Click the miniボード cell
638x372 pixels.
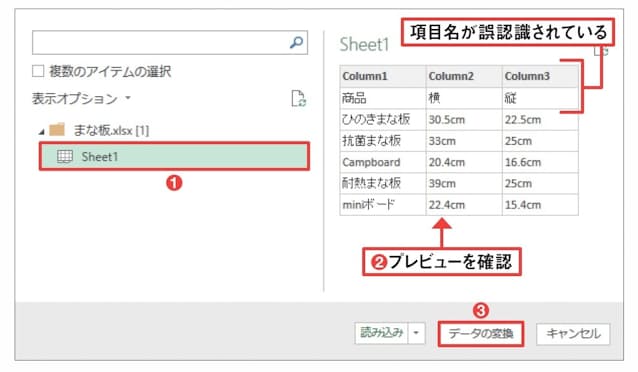pos(383,204)
